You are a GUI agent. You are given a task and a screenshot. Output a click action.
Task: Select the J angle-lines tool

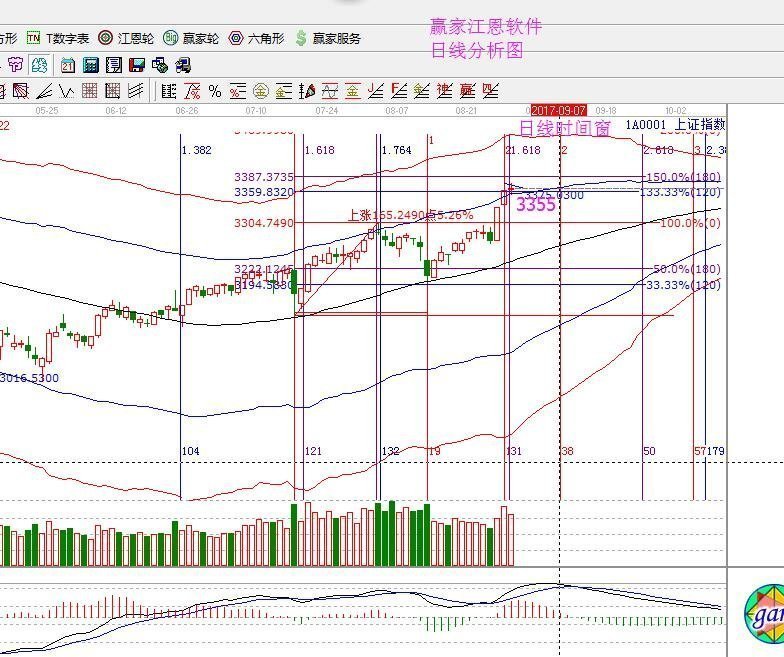coord(376,91)
